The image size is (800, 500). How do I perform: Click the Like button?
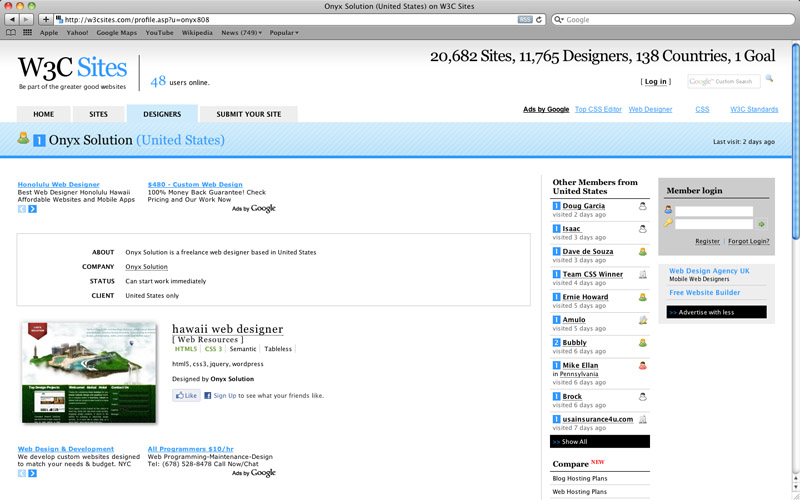point(186,395)
